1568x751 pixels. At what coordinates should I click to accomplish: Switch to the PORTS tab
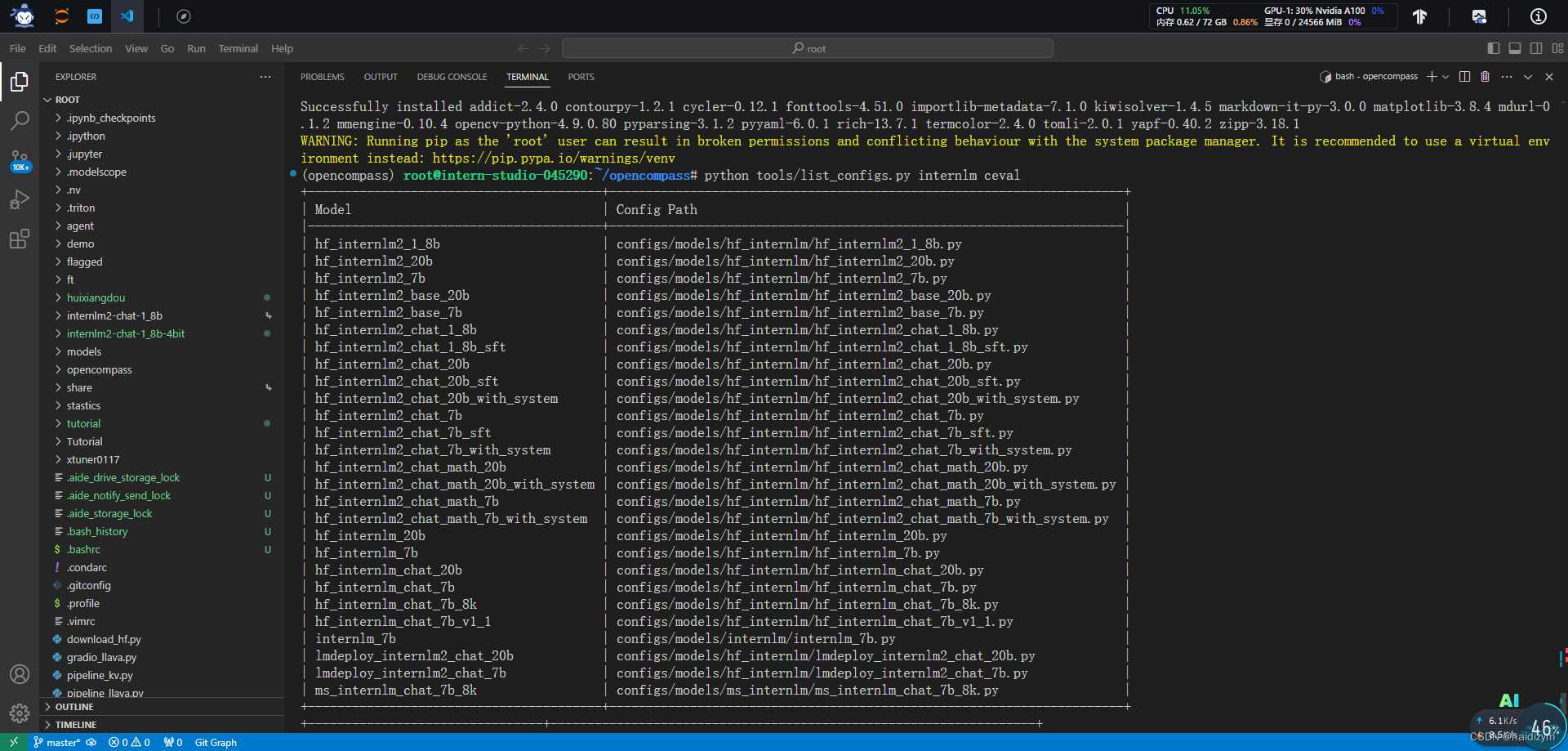[x=581, y=77]
